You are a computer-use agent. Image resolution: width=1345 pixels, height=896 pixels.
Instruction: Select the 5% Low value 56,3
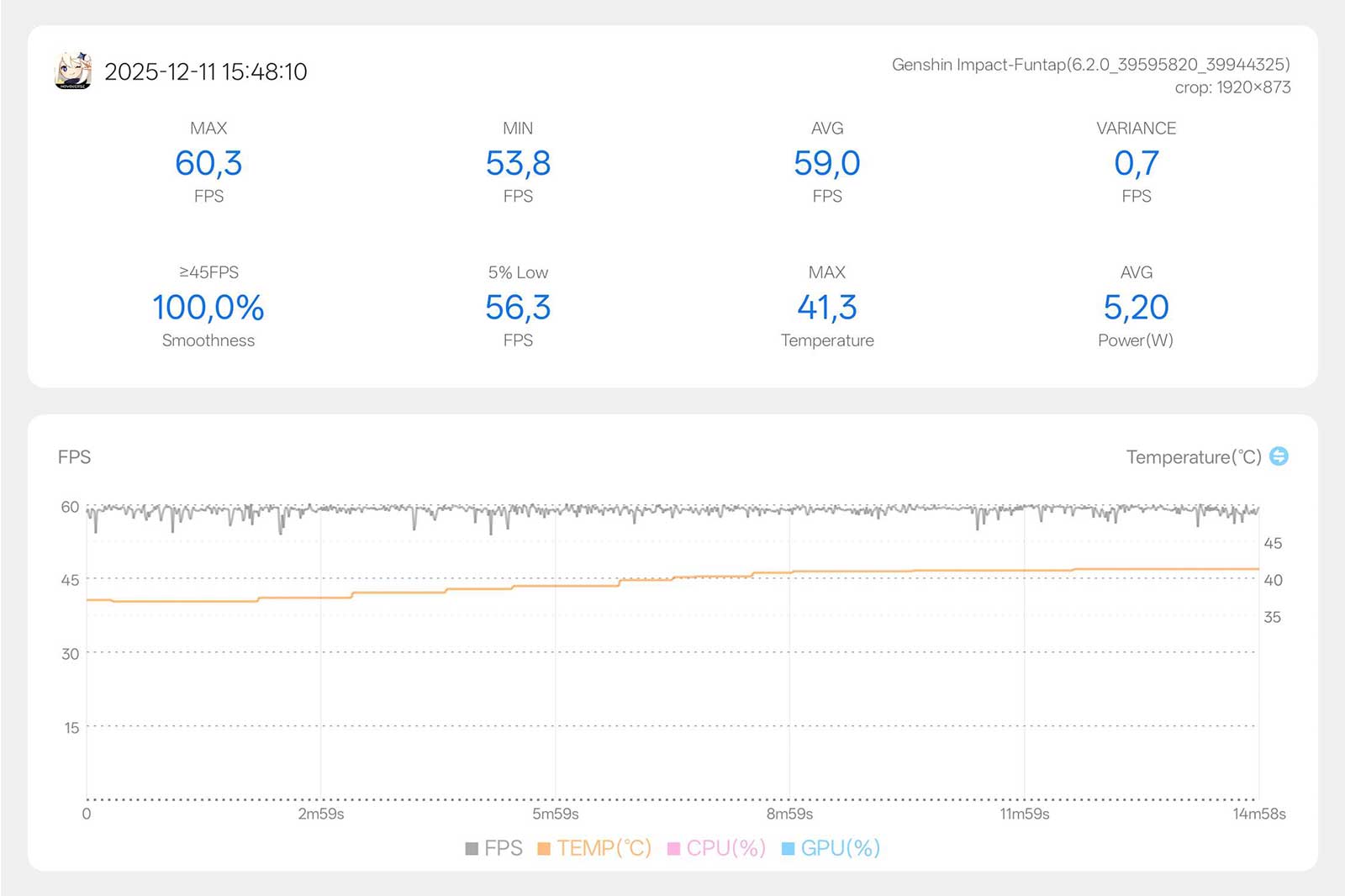click(518, 308)
